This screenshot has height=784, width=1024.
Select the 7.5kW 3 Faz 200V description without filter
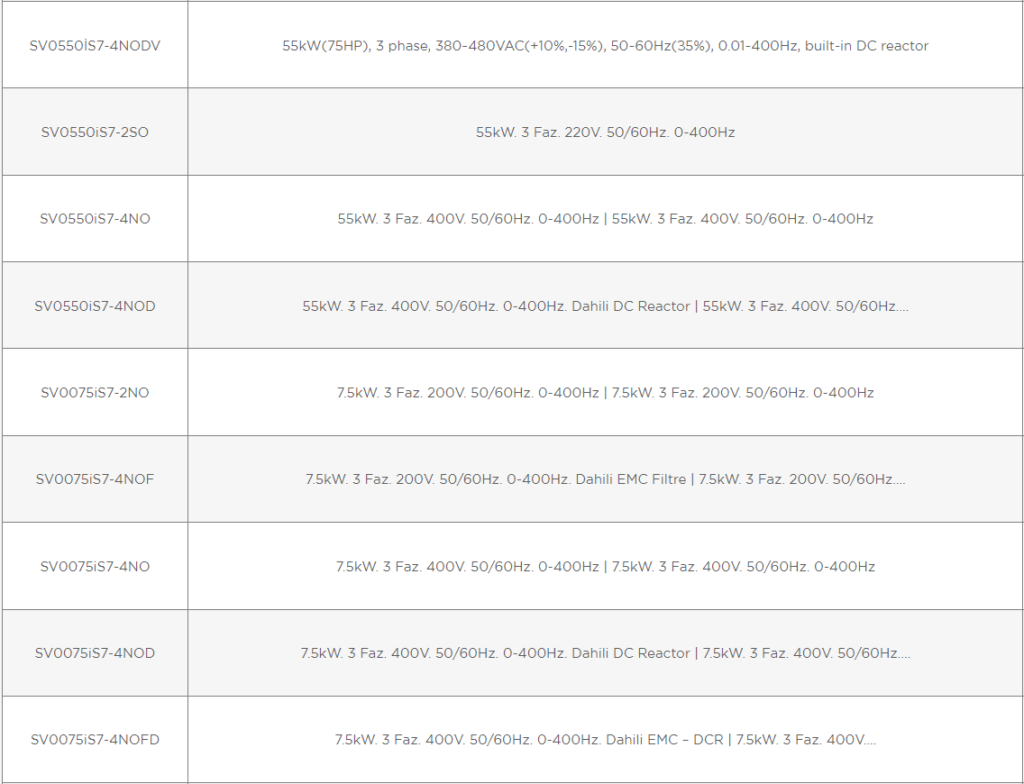[605, 393]
